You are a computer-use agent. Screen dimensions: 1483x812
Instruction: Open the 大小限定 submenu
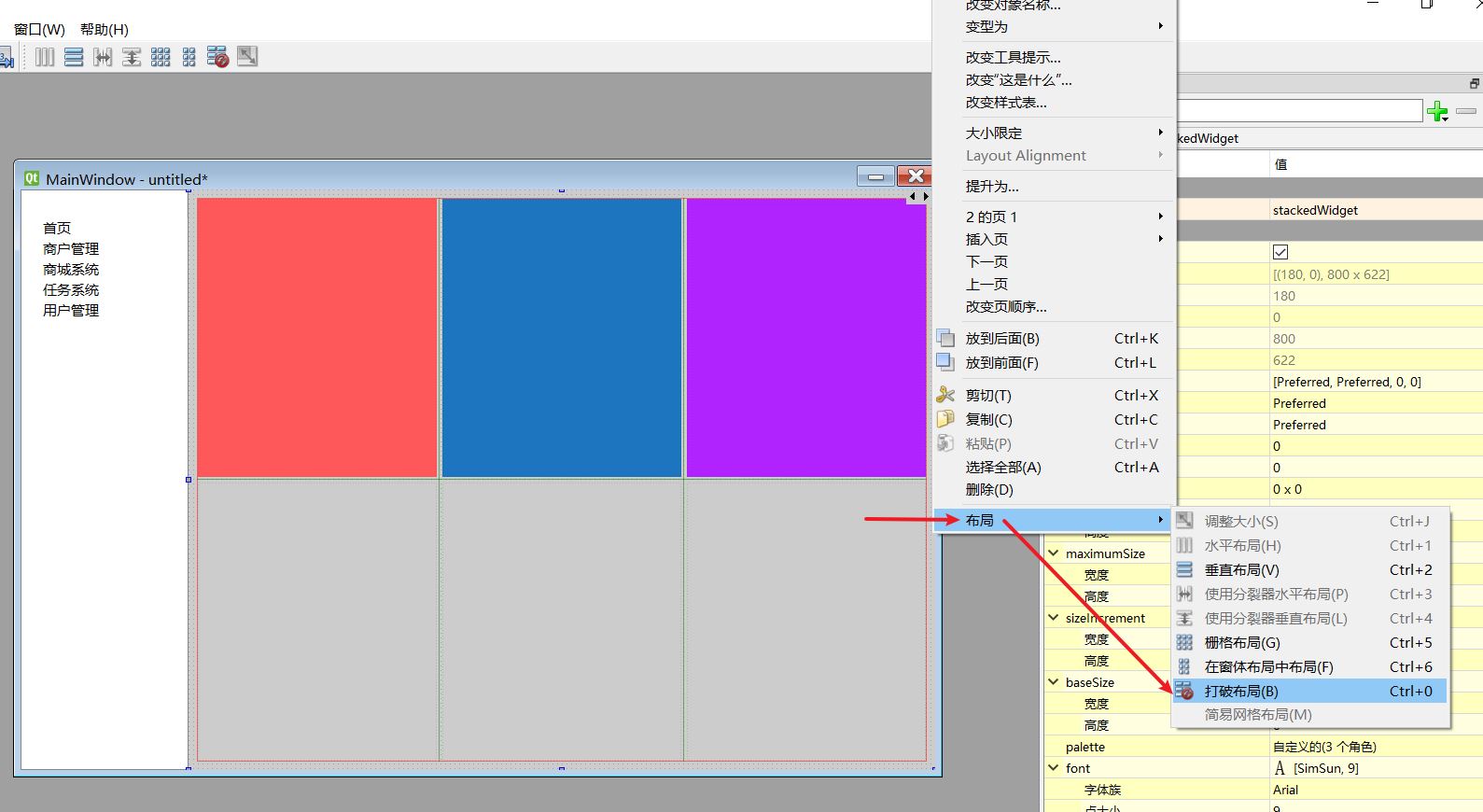pyautogui.click(x=1053, y=133)
